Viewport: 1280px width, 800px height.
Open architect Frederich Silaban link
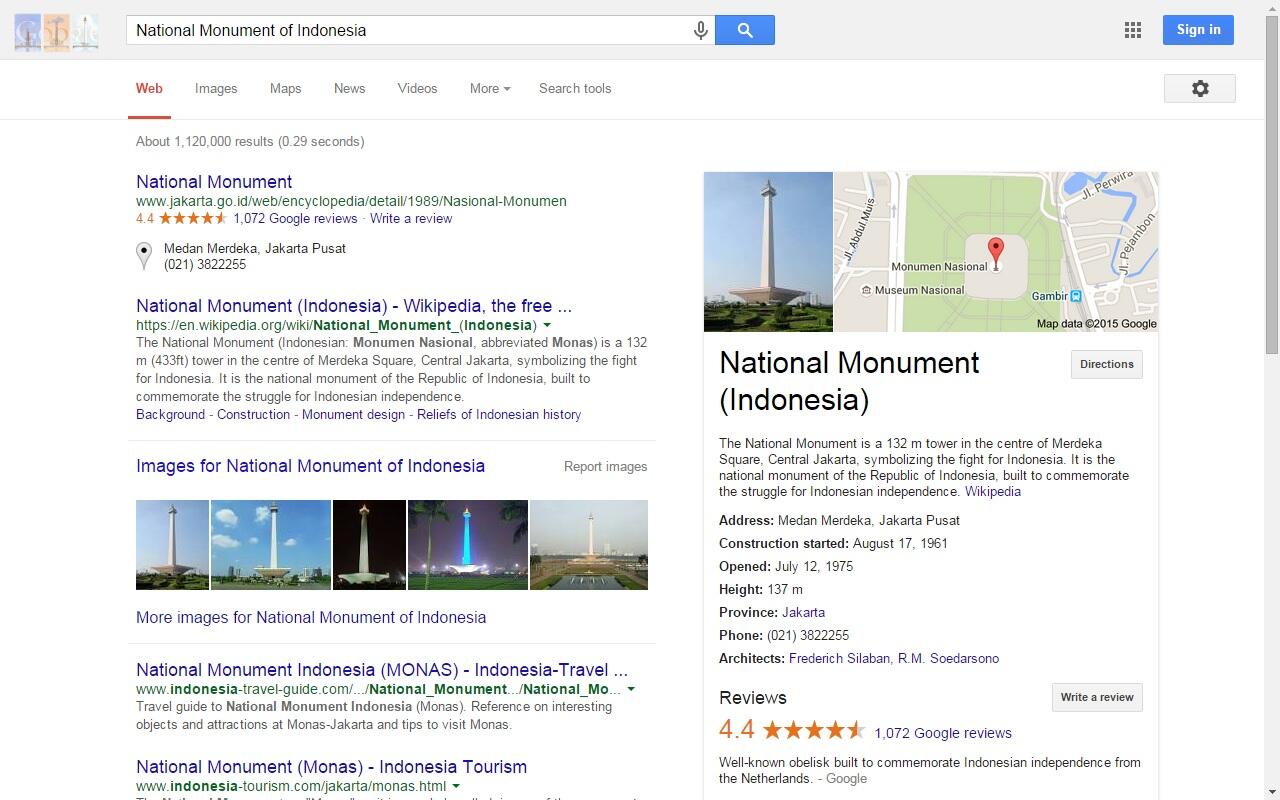839,658
